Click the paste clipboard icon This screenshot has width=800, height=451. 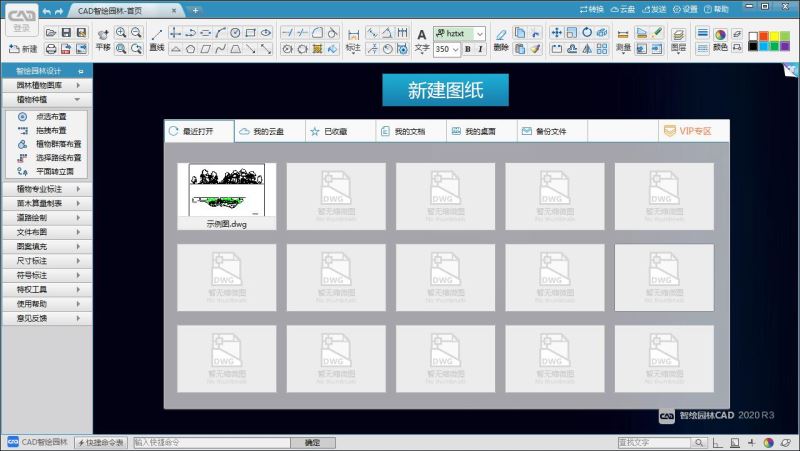click(519, 48)
